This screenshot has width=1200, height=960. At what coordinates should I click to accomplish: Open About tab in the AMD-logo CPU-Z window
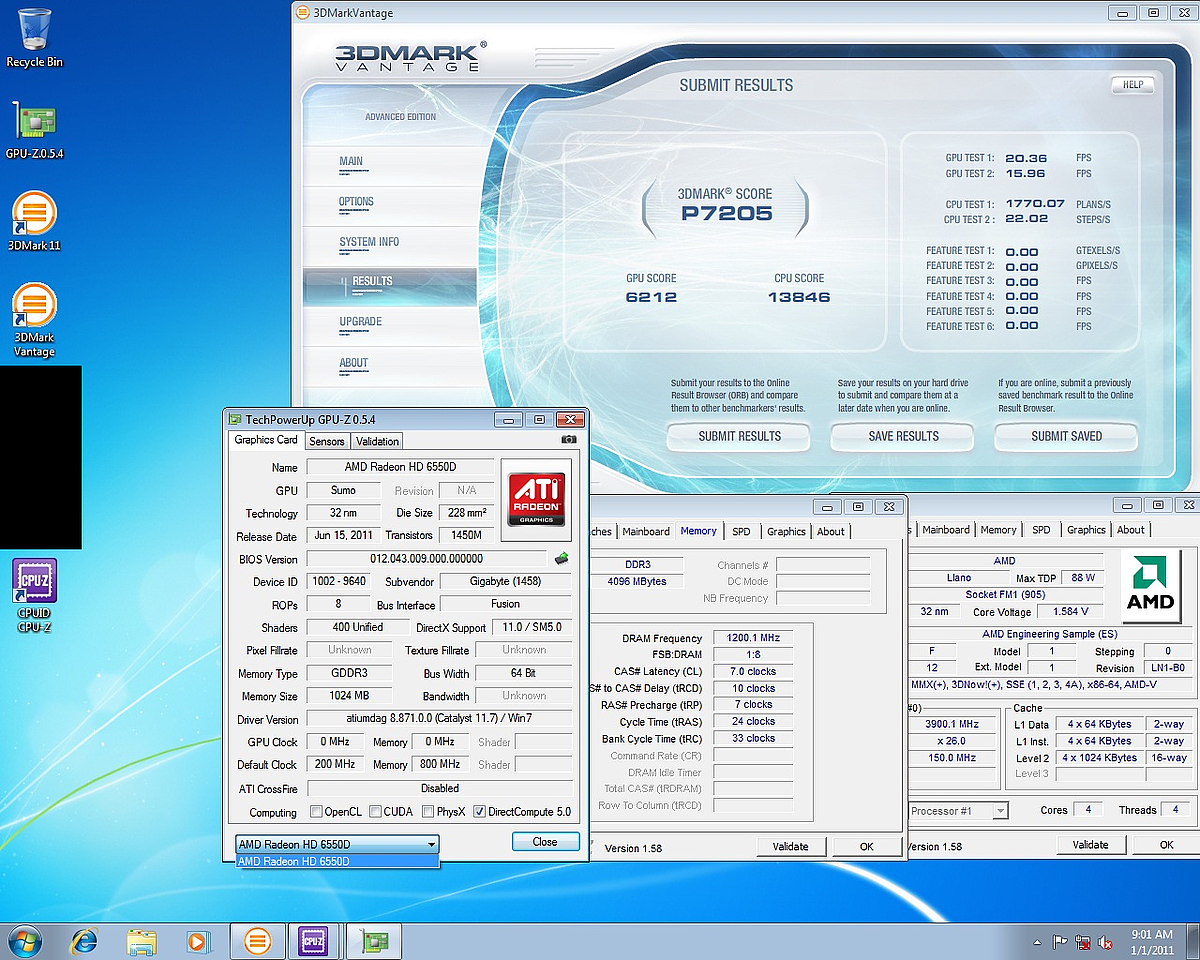(x=1131, y=530)
